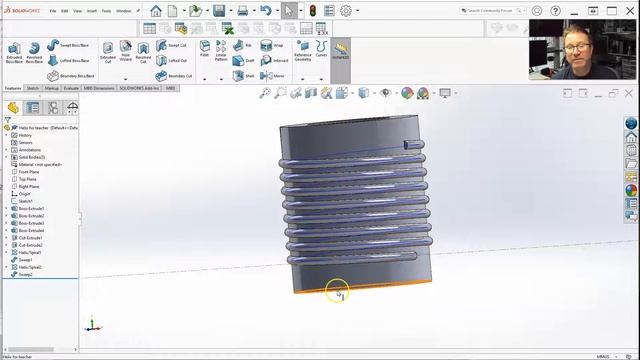Screen dimensions: 640x360
Task: Expand the Undo dropdown arrow
Action: click(278, 11)
